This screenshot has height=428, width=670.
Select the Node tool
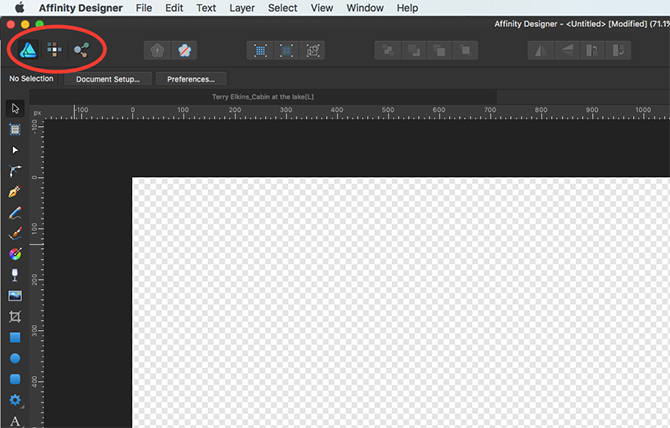[15, 150]
